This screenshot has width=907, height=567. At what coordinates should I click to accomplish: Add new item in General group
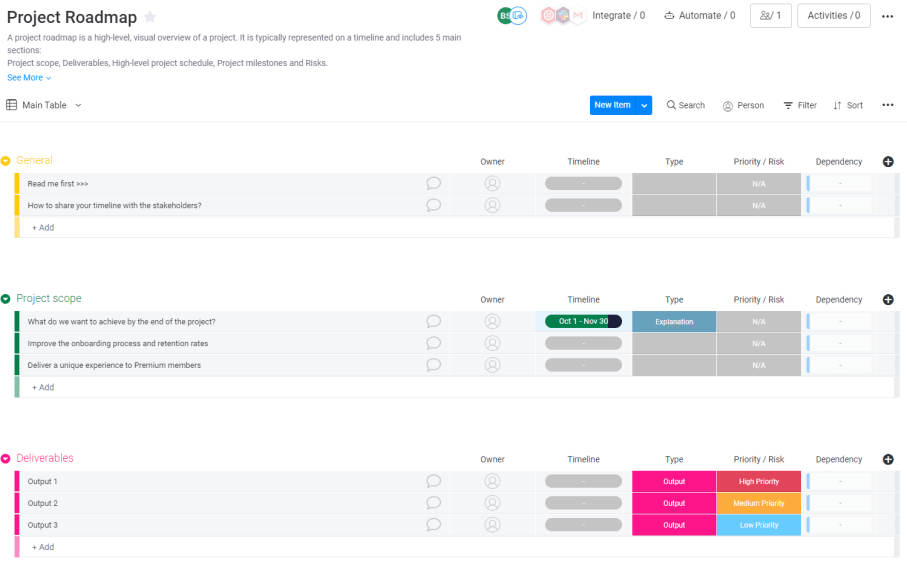[x=43, y=227]
